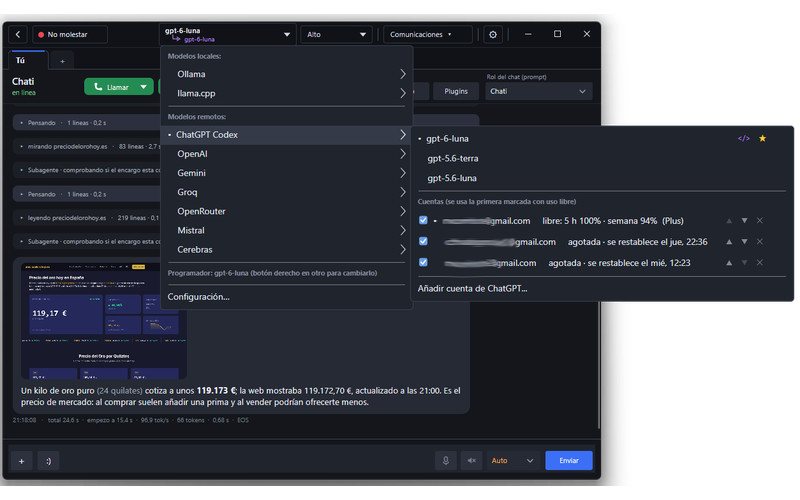The width and height of the screenshot is (800, 500).
Task: Add an attachment with the plus button
Action: [x=21, y=461]
